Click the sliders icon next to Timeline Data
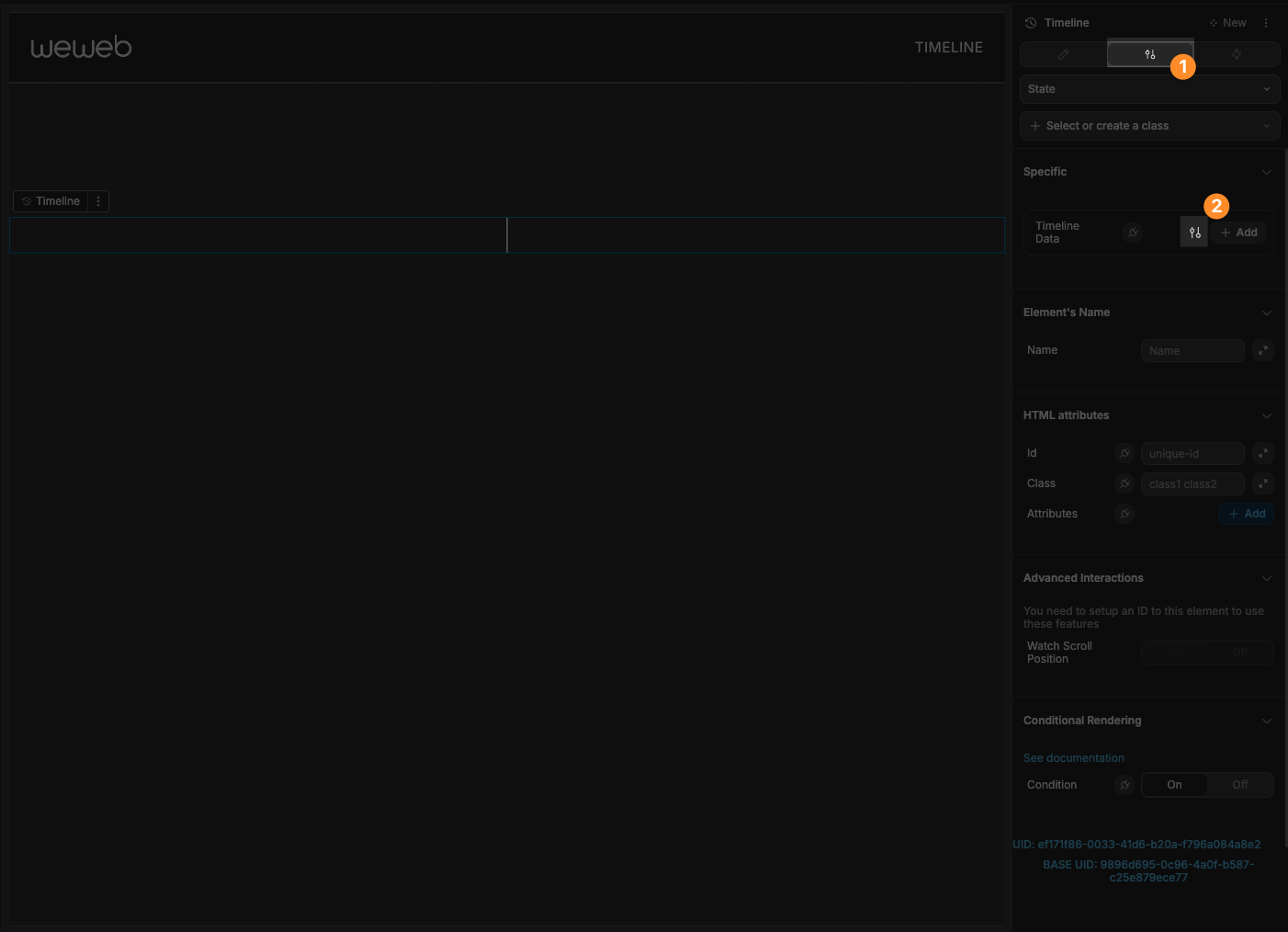 point(1194,233)
